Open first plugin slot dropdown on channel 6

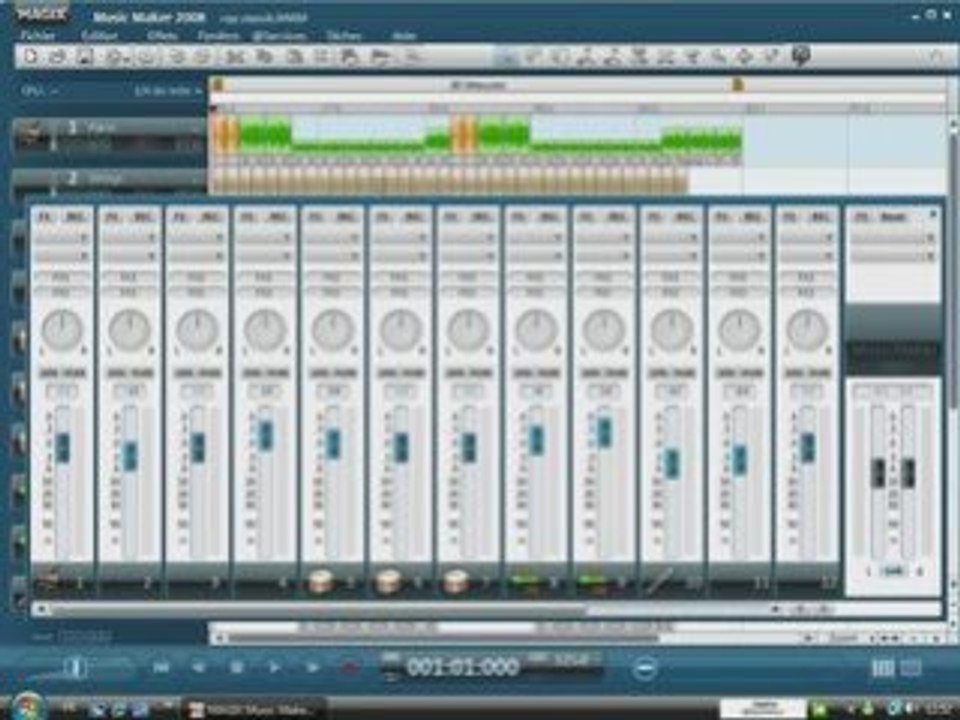(x=400, y=238)
